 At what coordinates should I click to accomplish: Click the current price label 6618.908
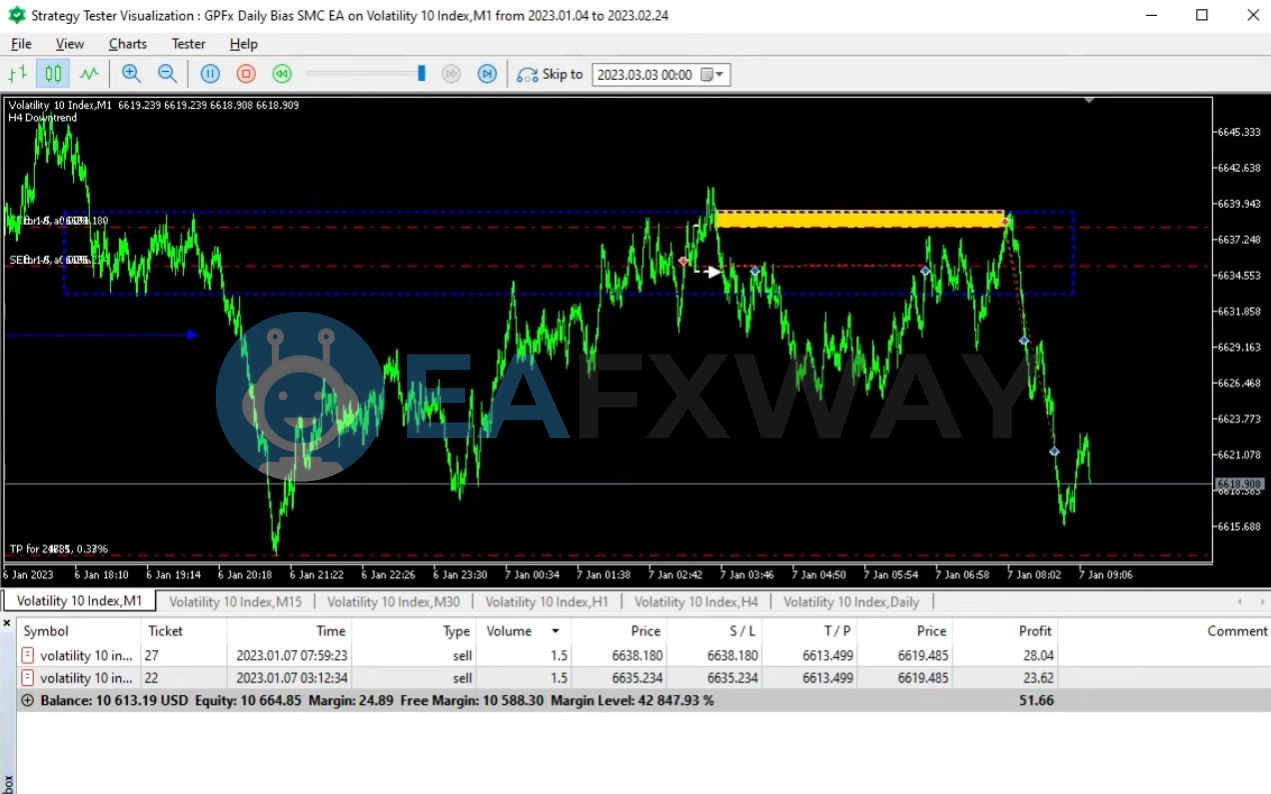tap(1239, 484)
